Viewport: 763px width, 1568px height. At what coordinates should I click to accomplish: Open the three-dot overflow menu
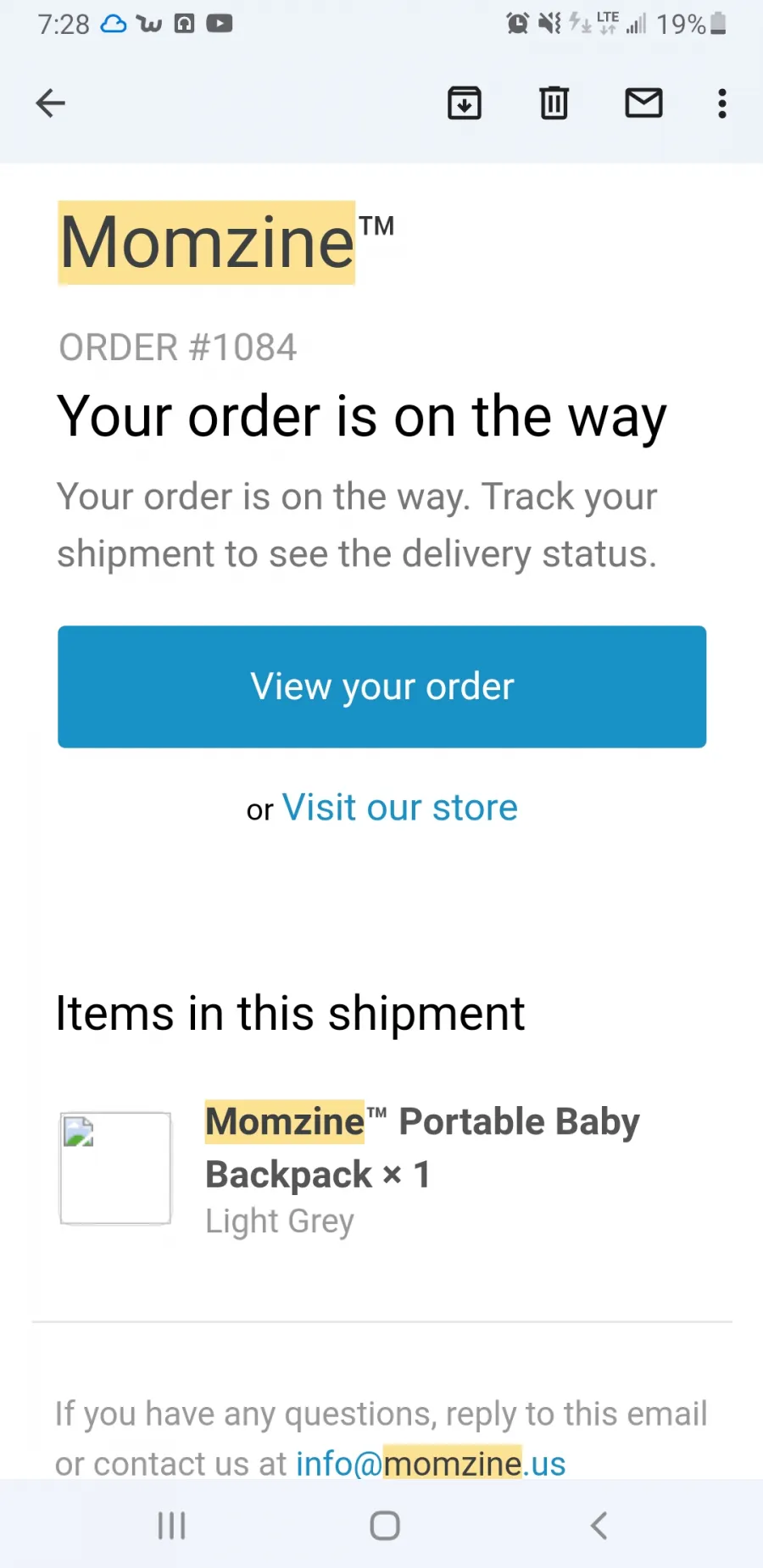click(x=722, y=103)
